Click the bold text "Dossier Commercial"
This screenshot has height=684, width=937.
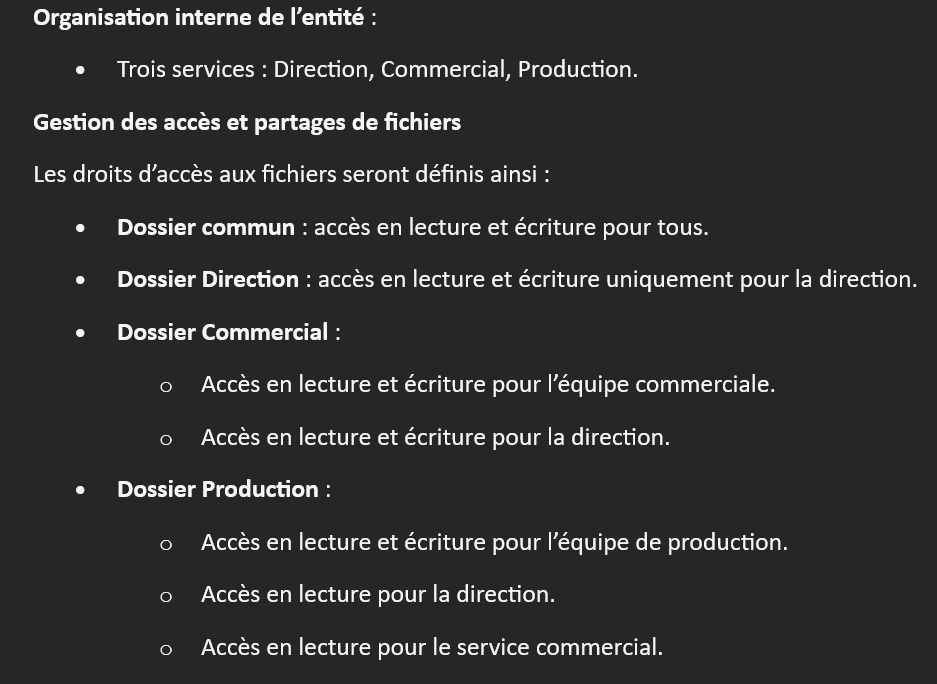pyautogui.click(x=222, y=332)
